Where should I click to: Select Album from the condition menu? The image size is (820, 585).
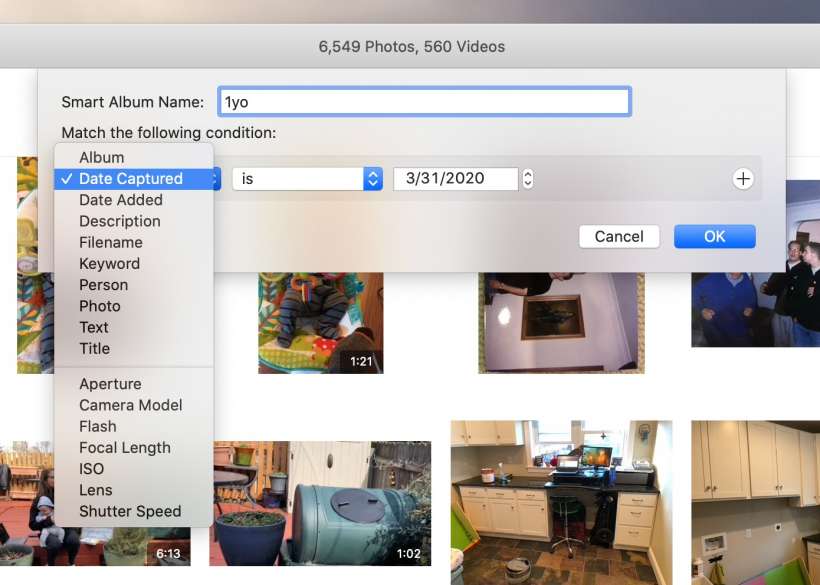pyautogui.click(x=102, y=157)
